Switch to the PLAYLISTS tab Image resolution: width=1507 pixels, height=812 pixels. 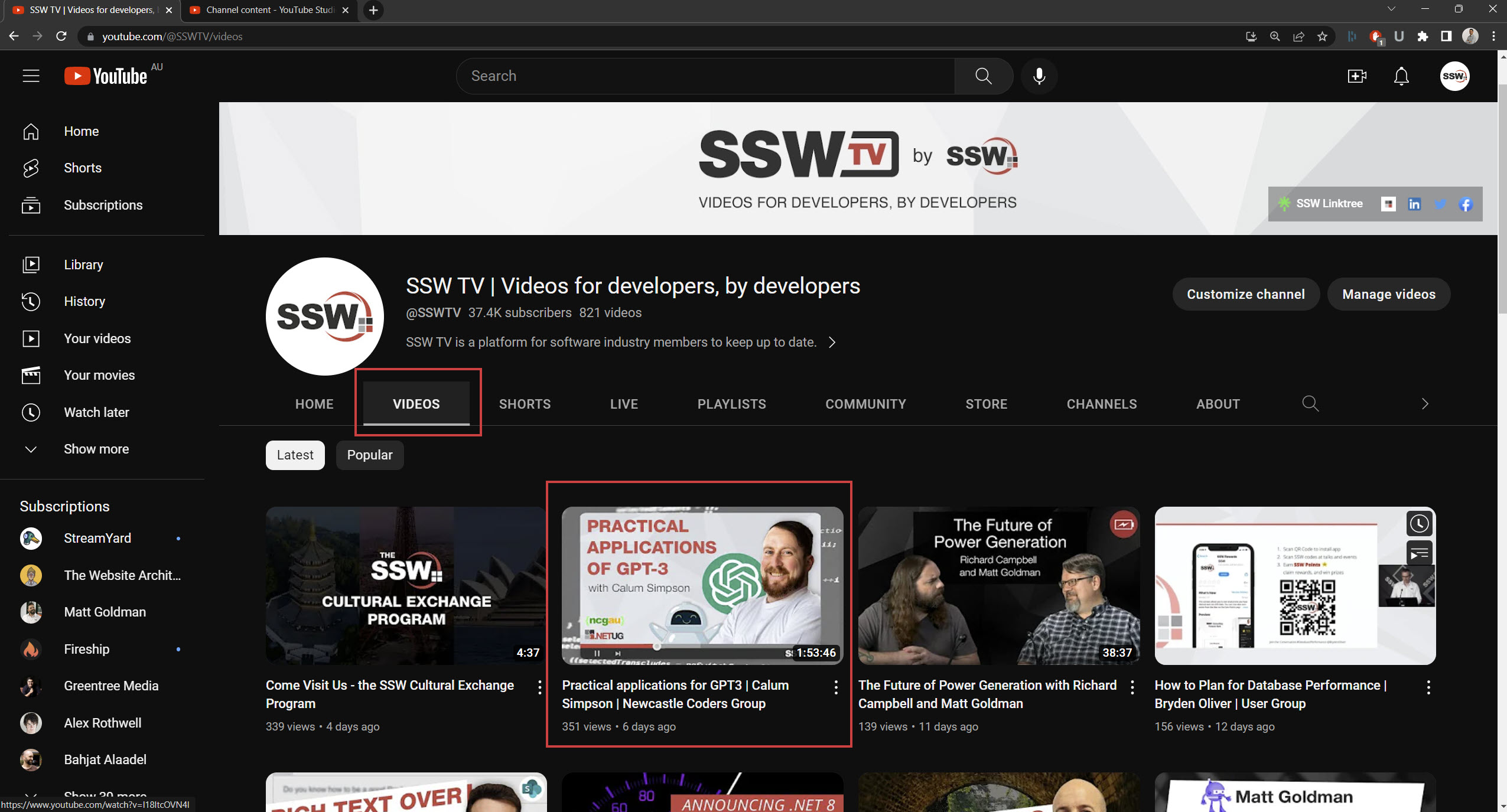731,405
